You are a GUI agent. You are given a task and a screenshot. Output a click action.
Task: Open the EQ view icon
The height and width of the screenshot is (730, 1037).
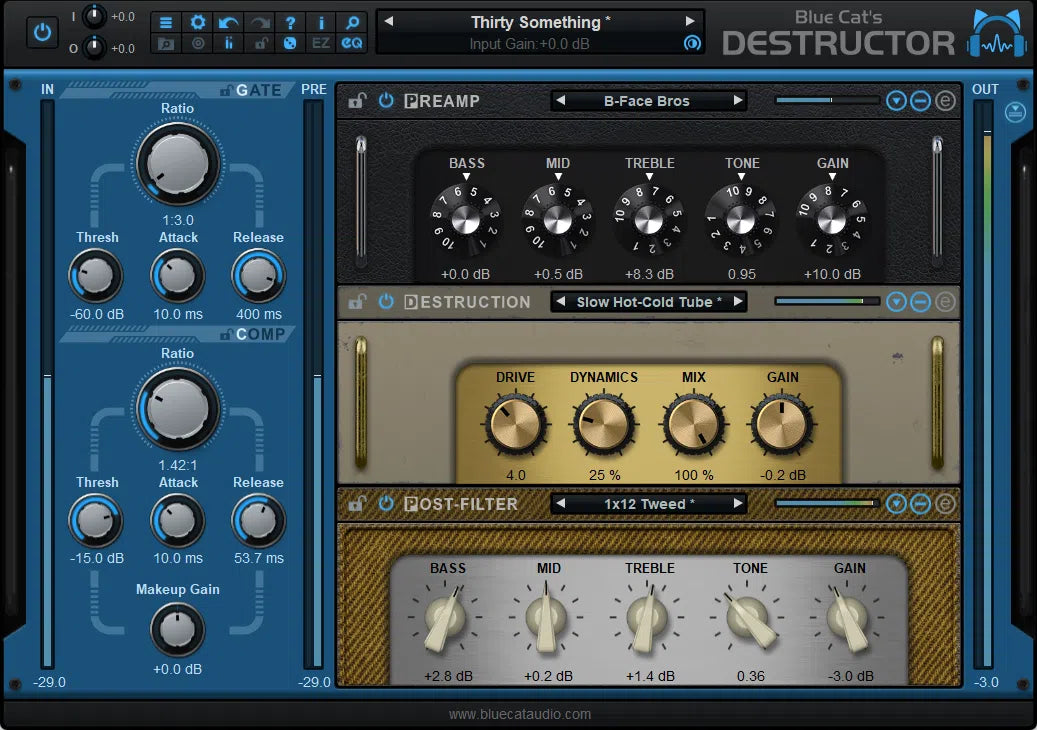coord(353,44)
